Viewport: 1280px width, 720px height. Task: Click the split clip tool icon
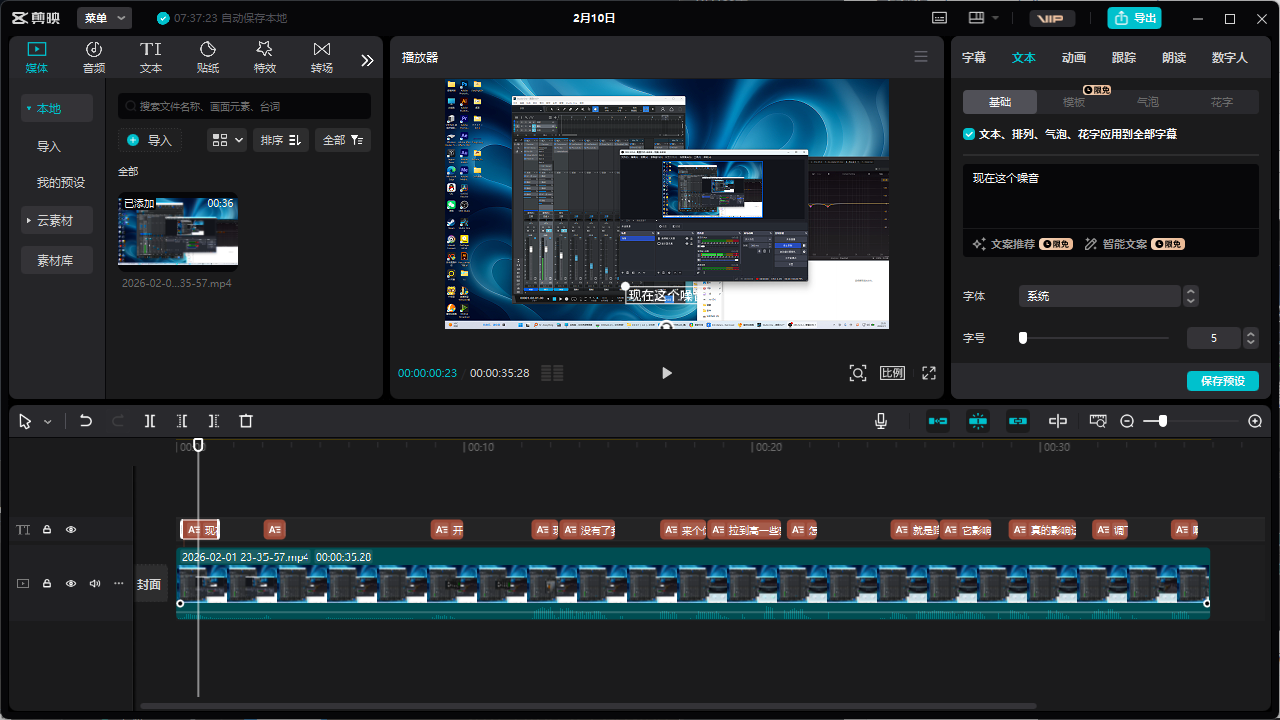(150, 421)
